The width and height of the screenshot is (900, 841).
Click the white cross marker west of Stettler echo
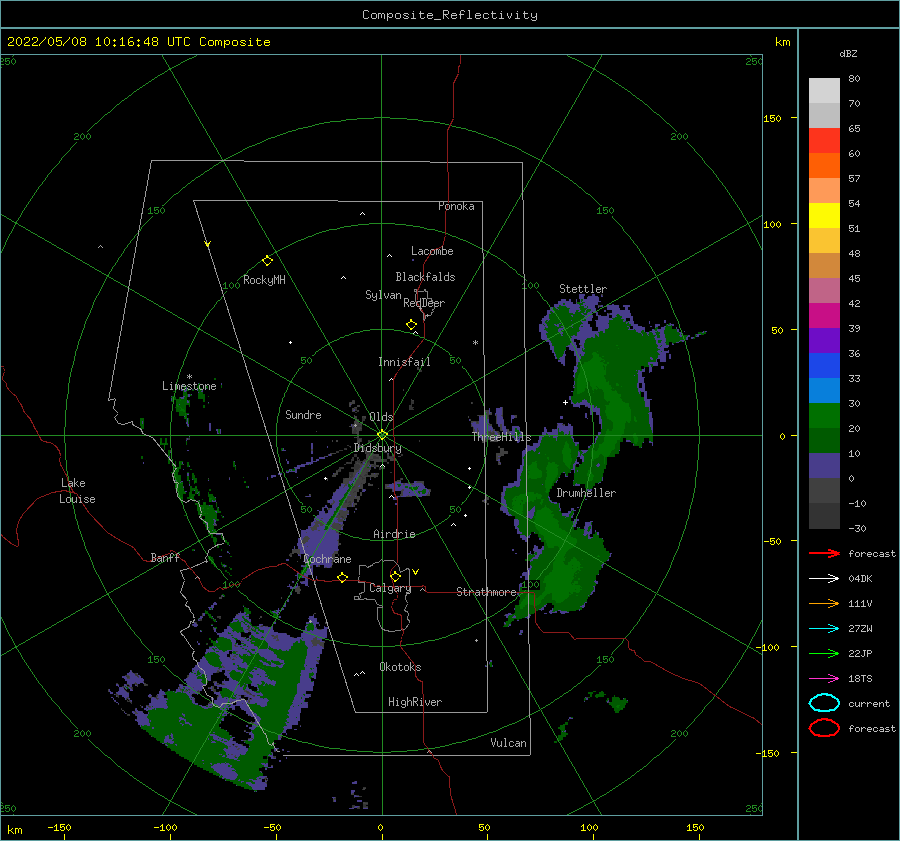pos(565,402)
